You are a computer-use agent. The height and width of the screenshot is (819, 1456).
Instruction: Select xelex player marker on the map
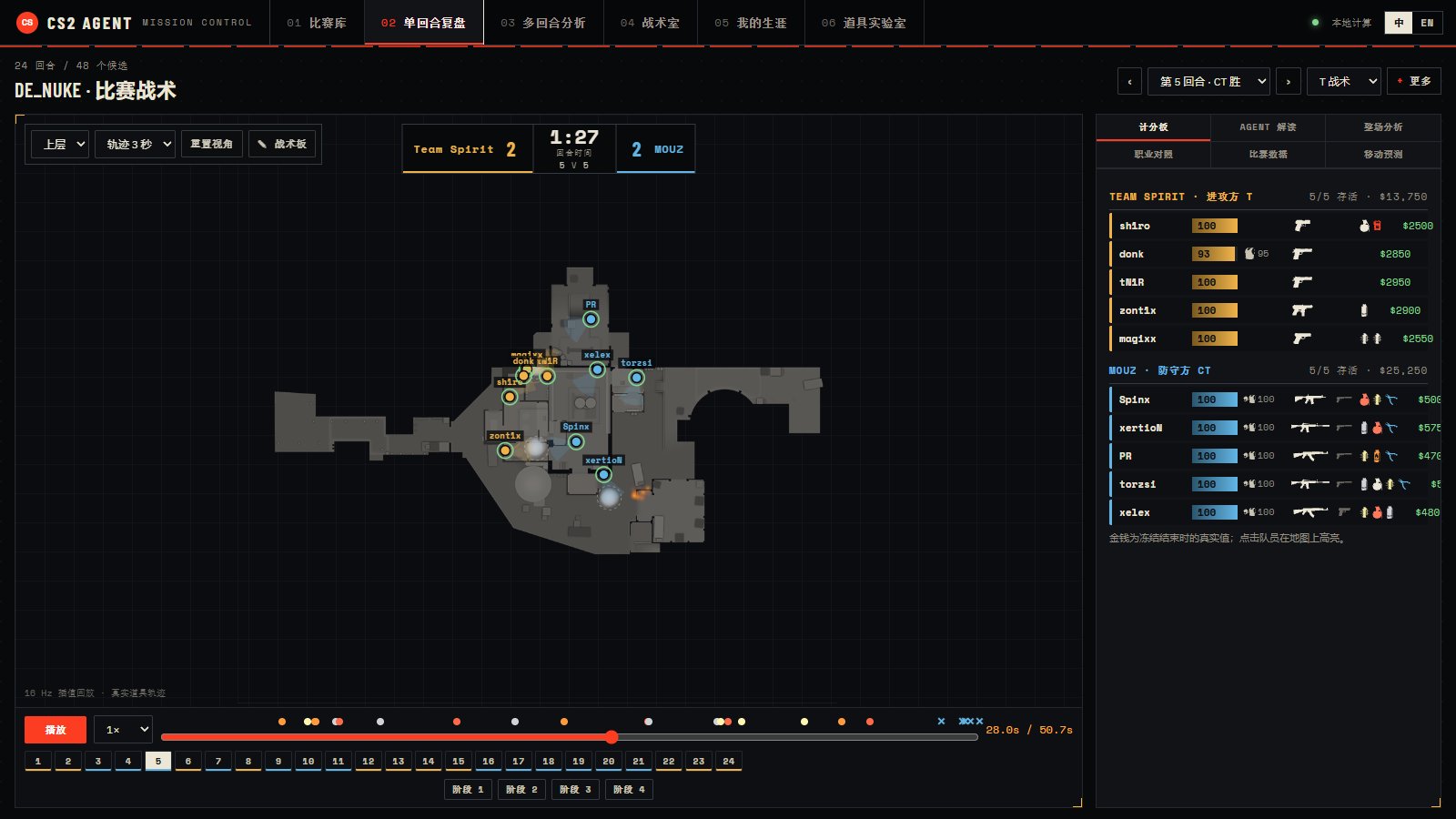[597, 369]
